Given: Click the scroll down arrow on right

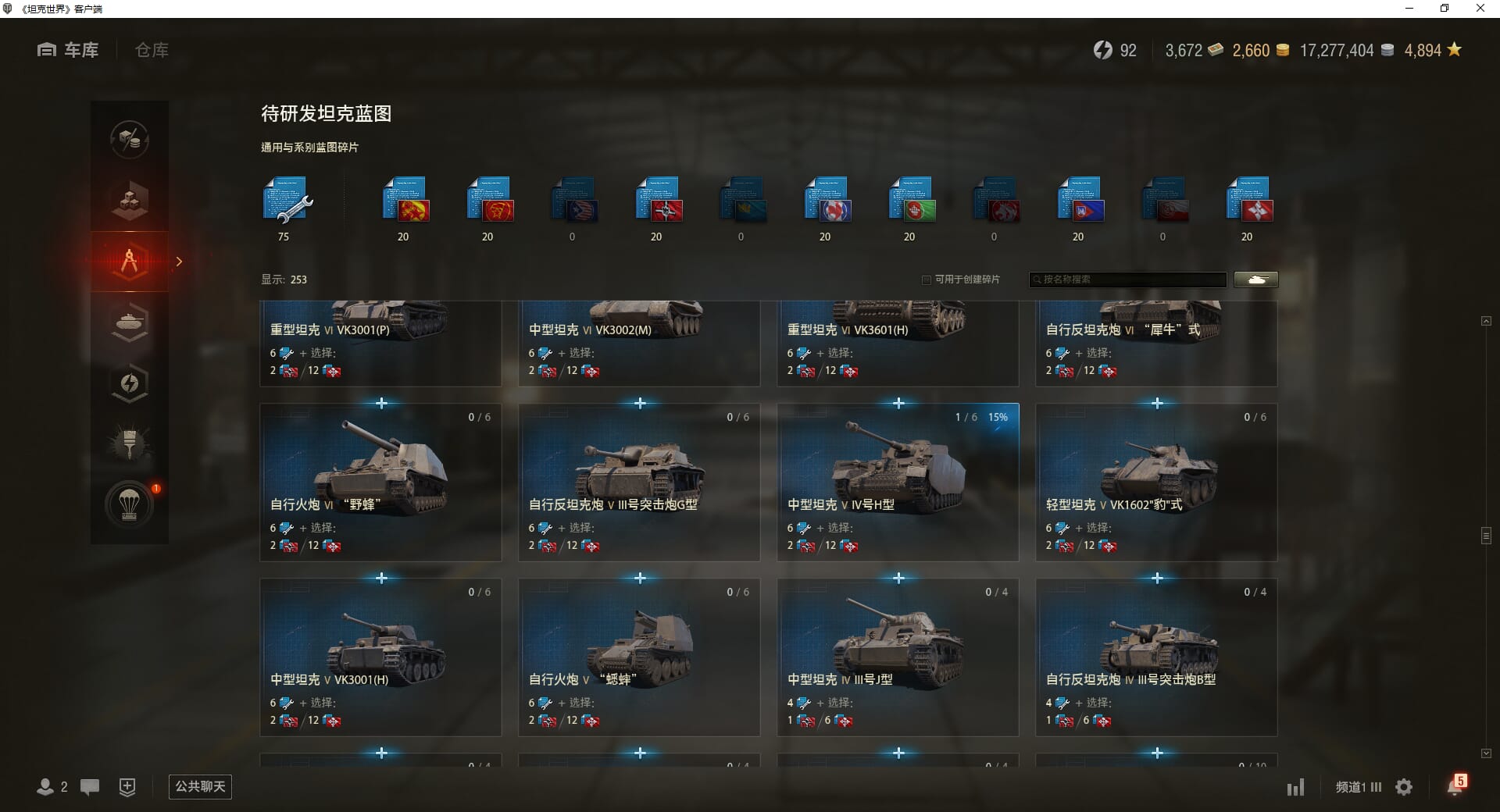Looking at the screenshot, I should coord(1486,753).
